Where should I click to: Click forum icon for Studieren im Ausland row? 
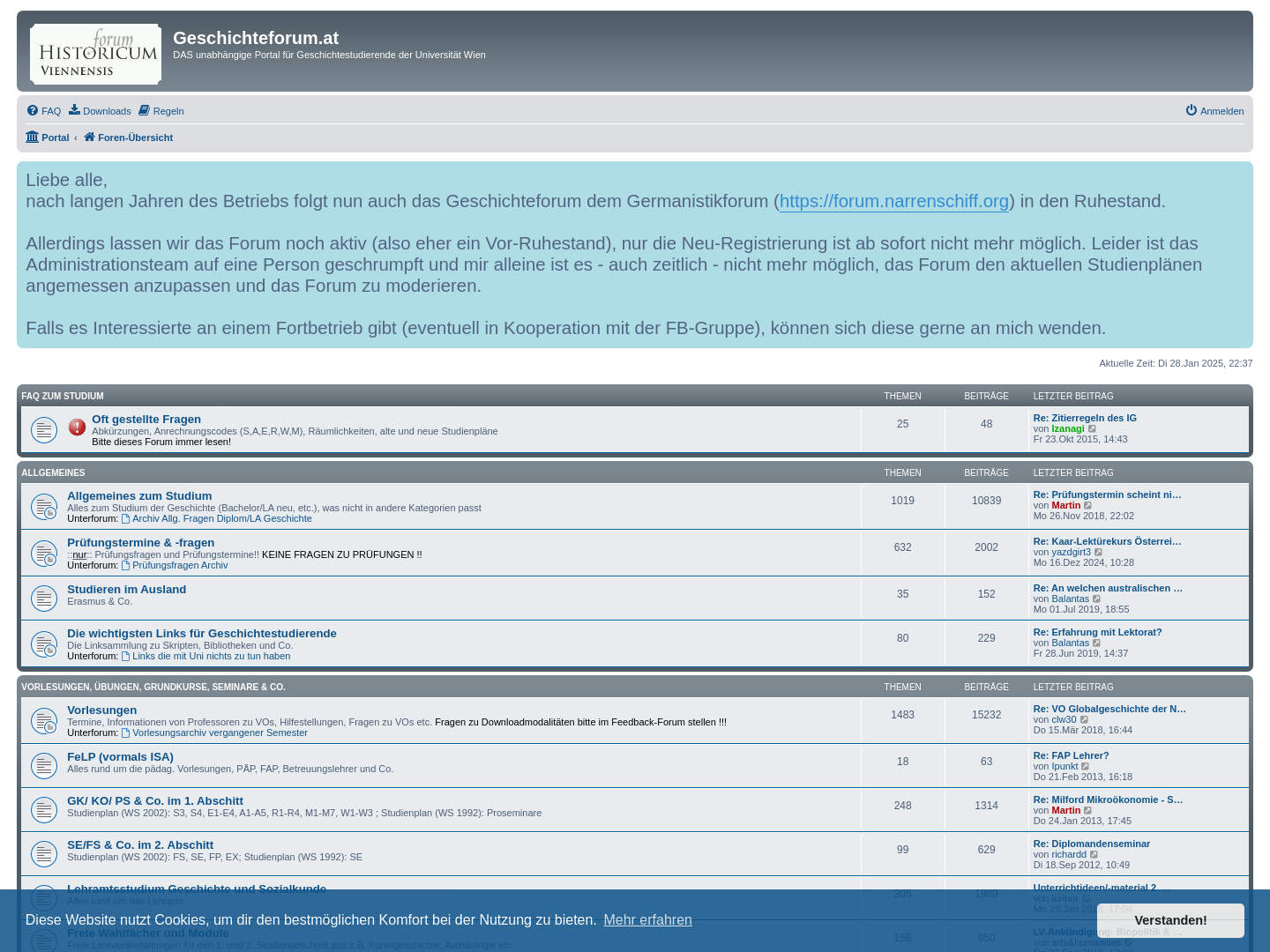point(44,599)
